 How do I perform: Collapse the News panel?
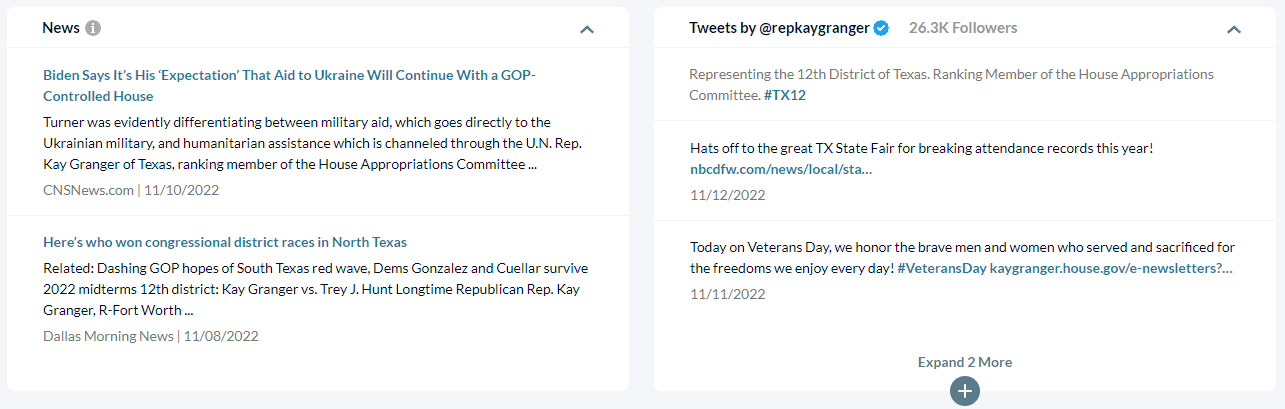587,29
